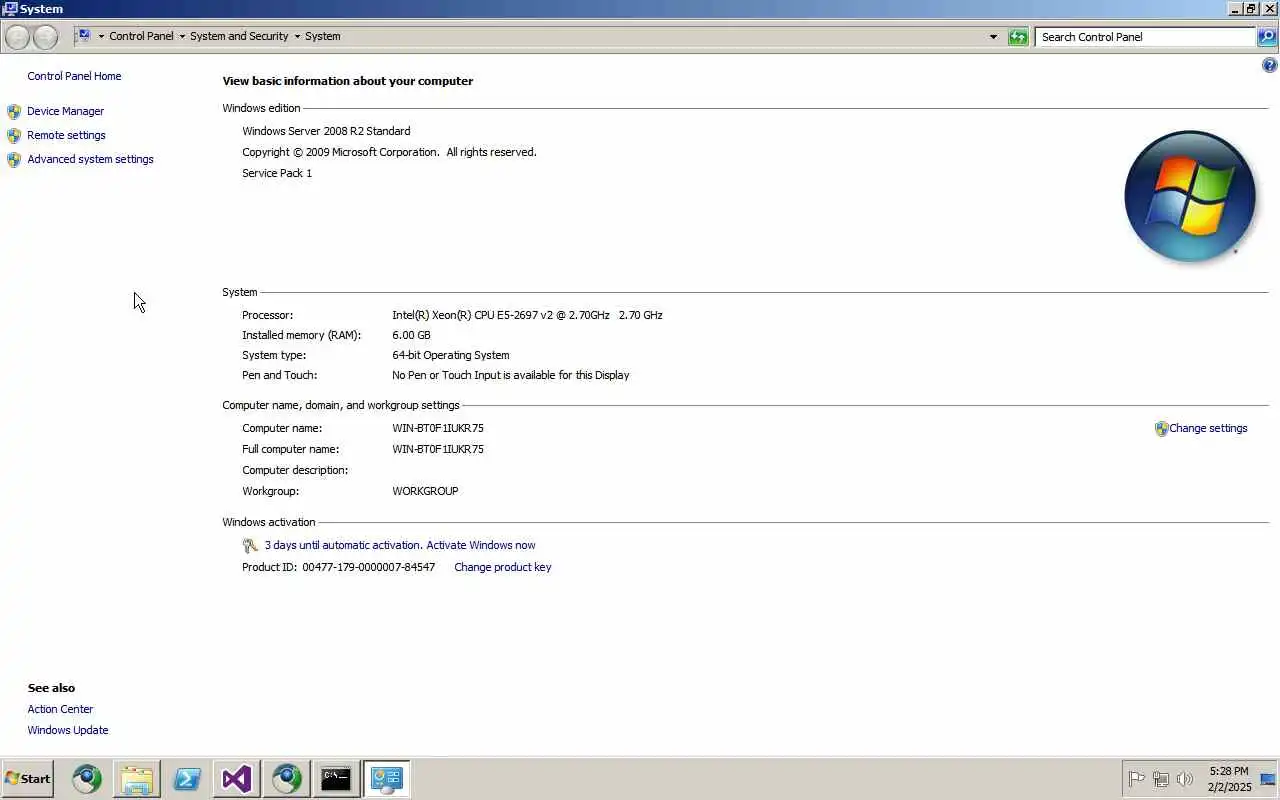The height and width of the screenshot is (800, 1280).
Task: Click the network tray icon
Action: pyautogui.click(x=1161, y=779)
